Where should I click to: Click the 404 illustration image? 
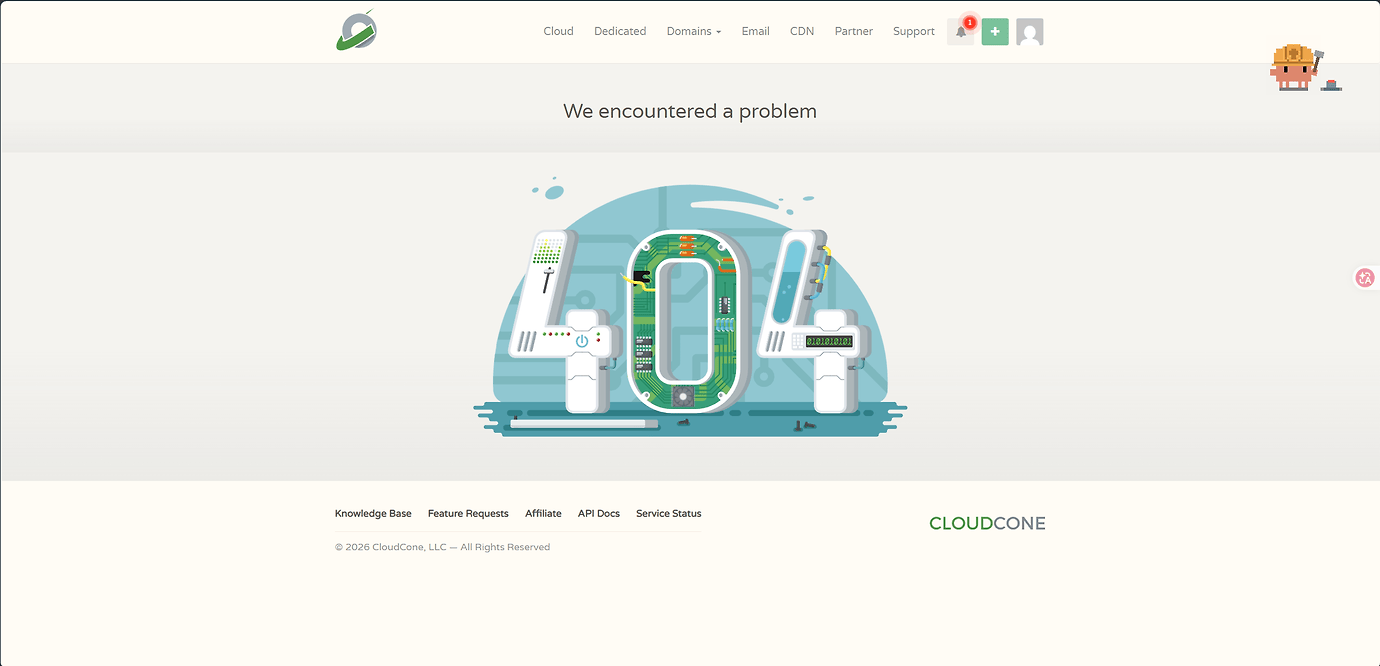[690, 308]
